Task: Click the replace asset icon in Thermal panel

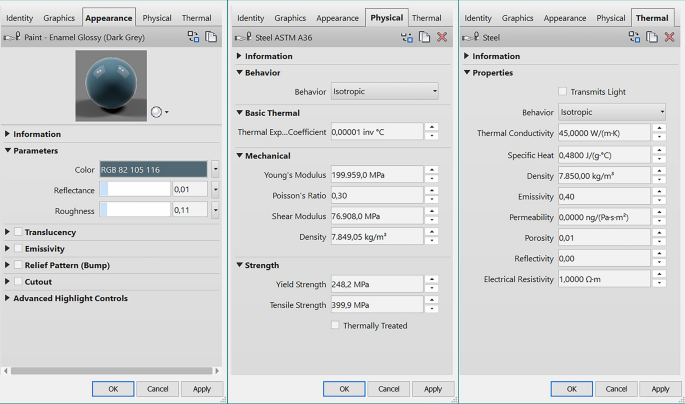Action: coord(634,37)
